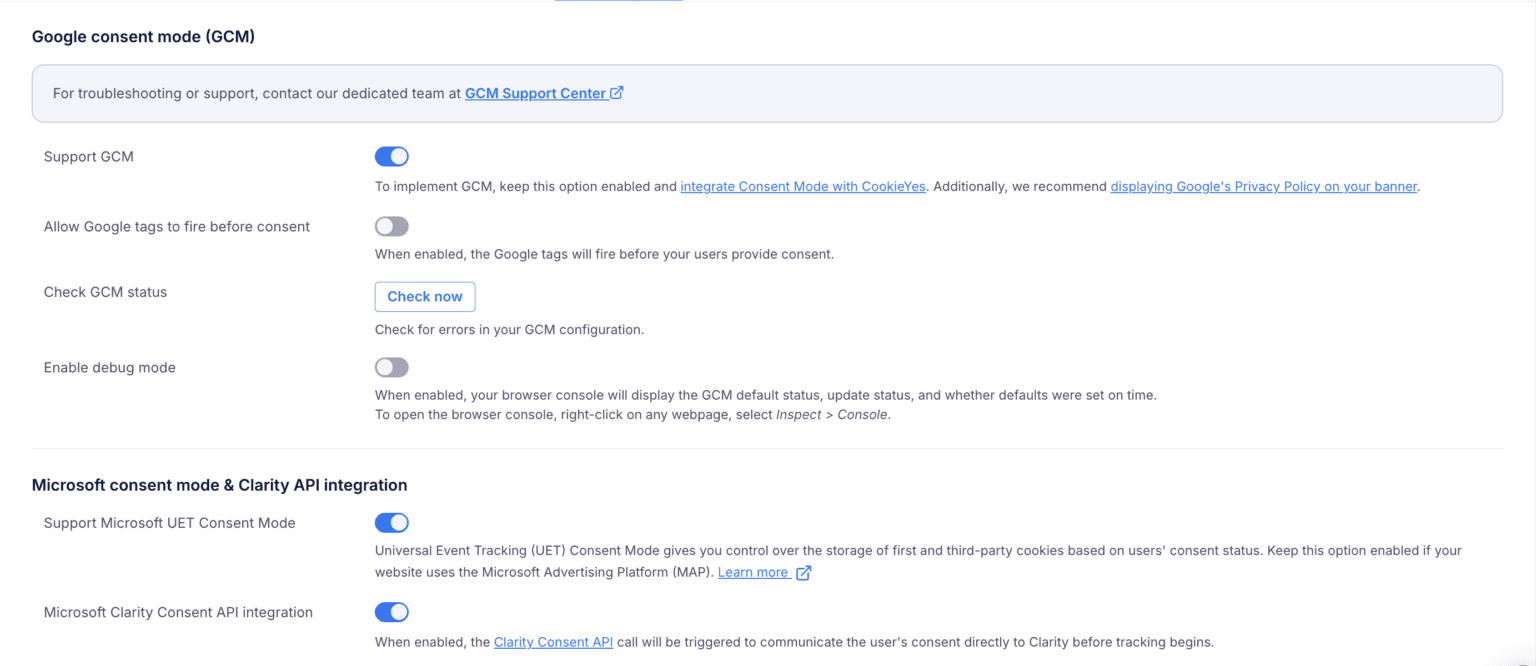Viewport: 1536px width, 666px height.
Task: Open the Learn more link about UET
Action: pos(753,572)
